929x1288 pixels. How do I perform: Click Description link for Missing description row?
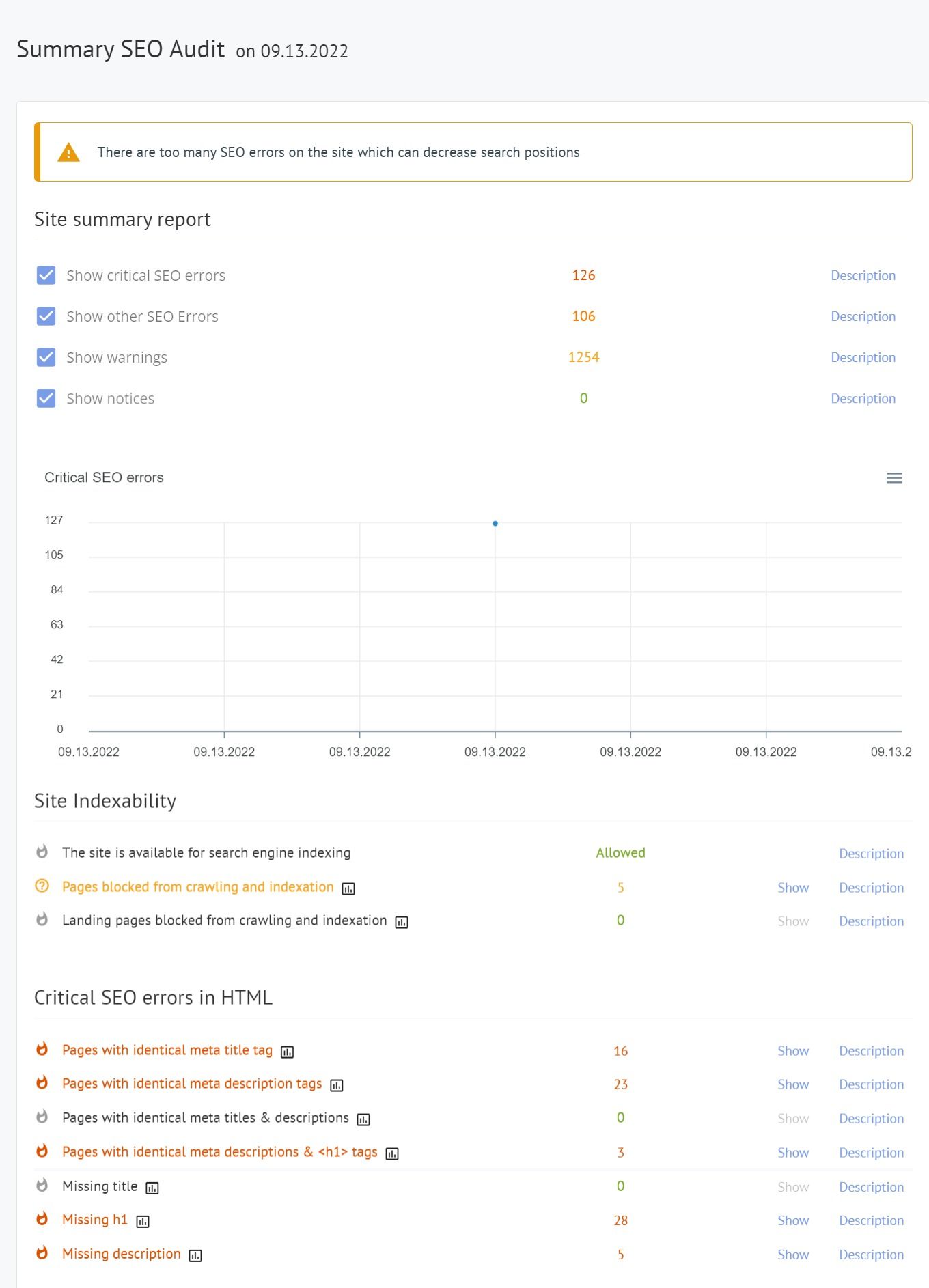[871, 1255]
